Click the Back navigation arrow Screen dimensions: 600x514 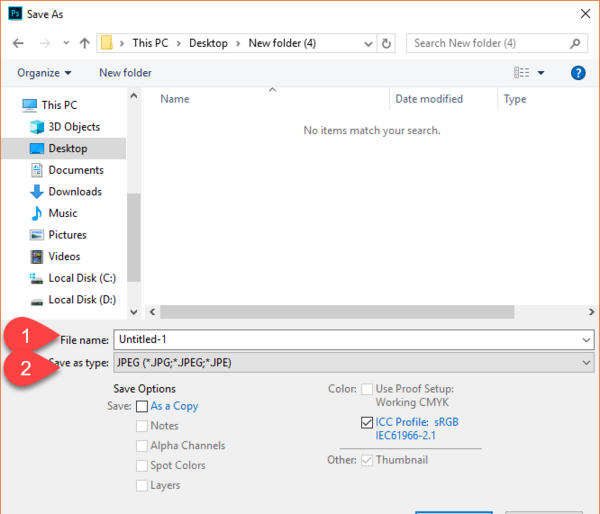click(18, 43)
